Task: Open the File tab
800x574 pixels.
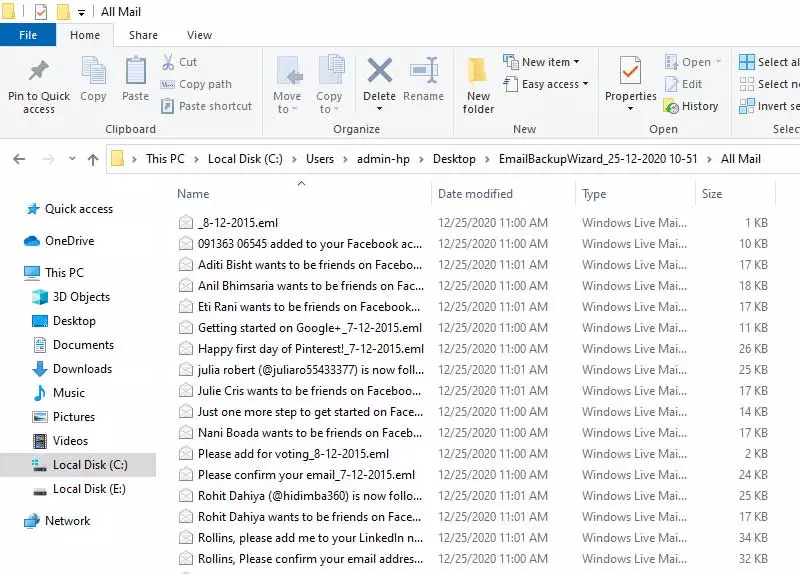Action: tap(28, 35)
